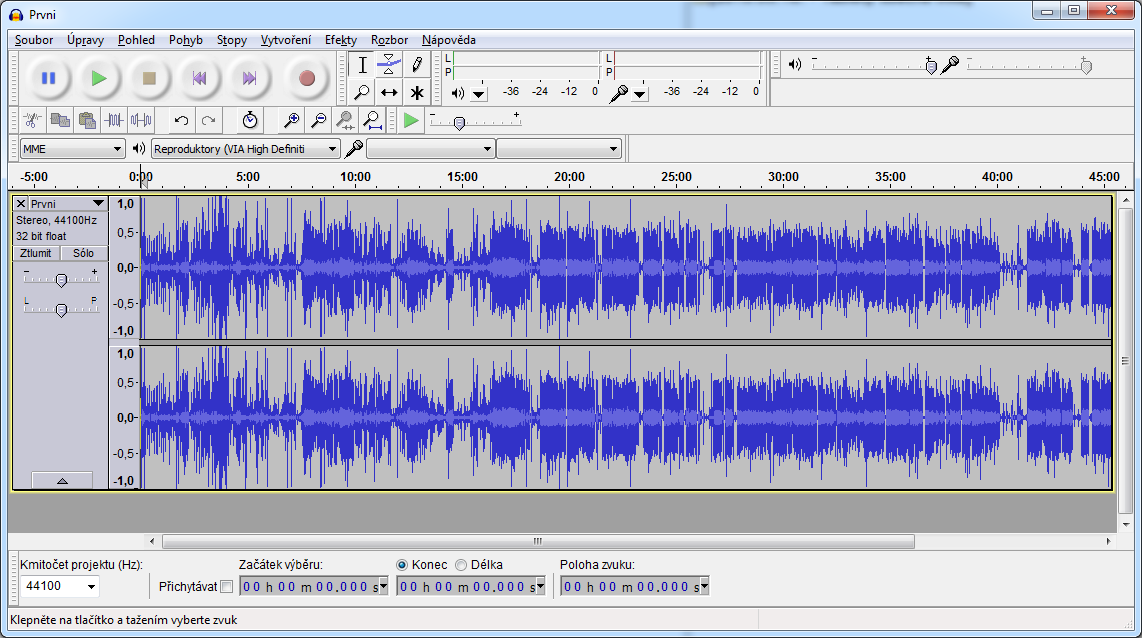Click the output volume mixer slider
This screenshot has height=638, width=1142.
874,66
